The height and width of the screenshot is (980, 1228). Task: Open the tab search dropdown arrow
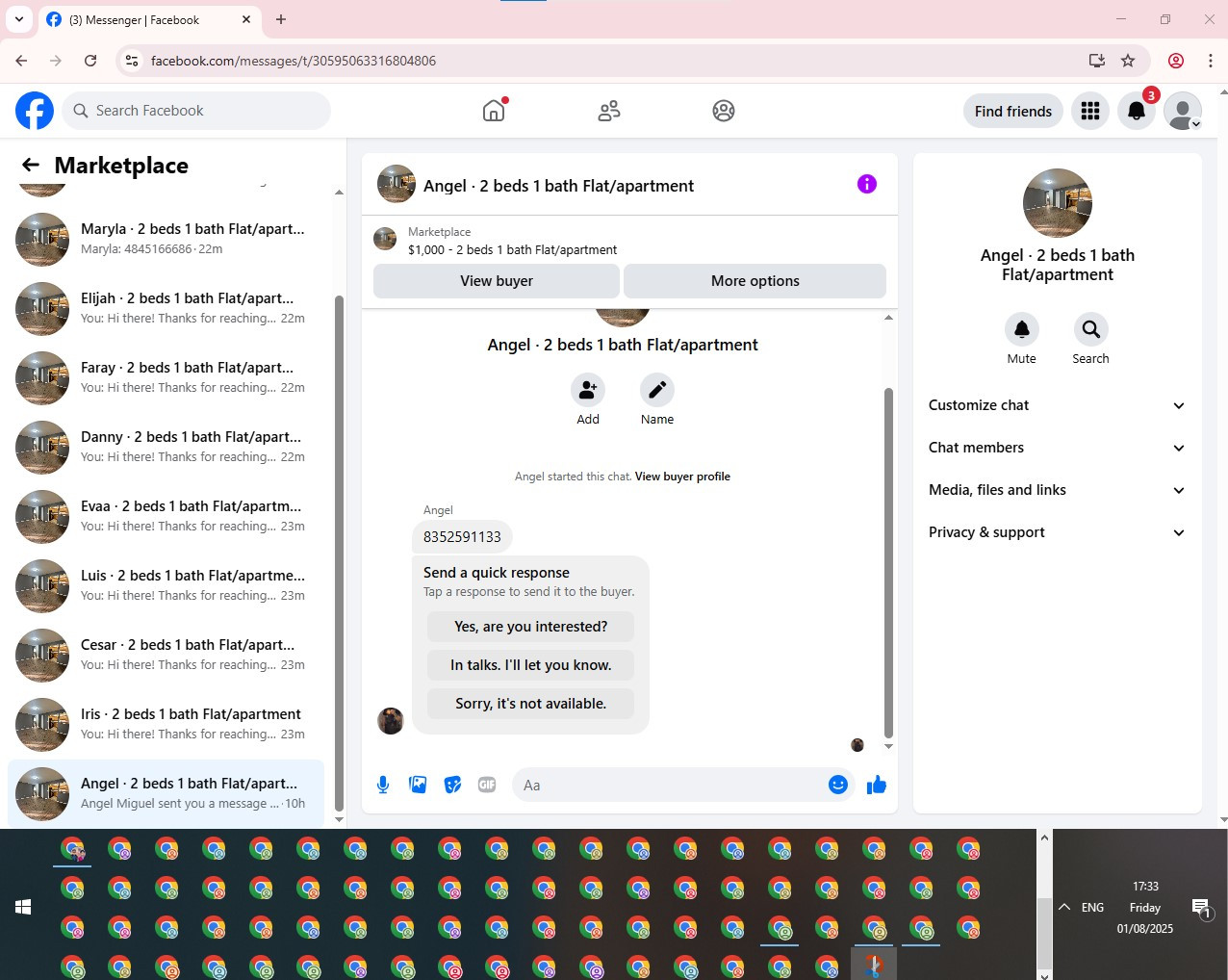click(x=19, y=19)
